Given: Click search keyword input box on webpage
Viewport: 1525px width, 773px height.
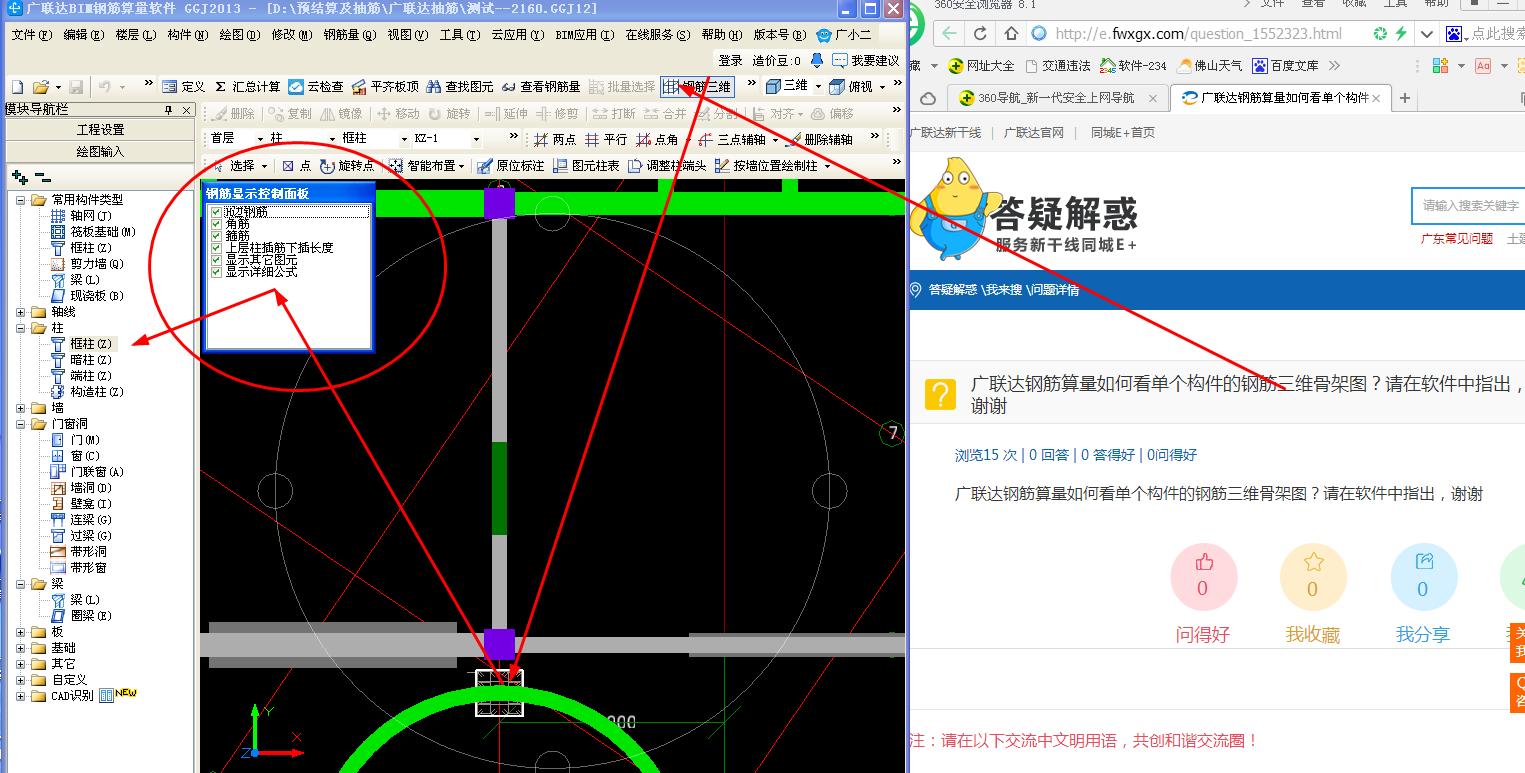Looking at the screenshot, I should coord(1468,205).
